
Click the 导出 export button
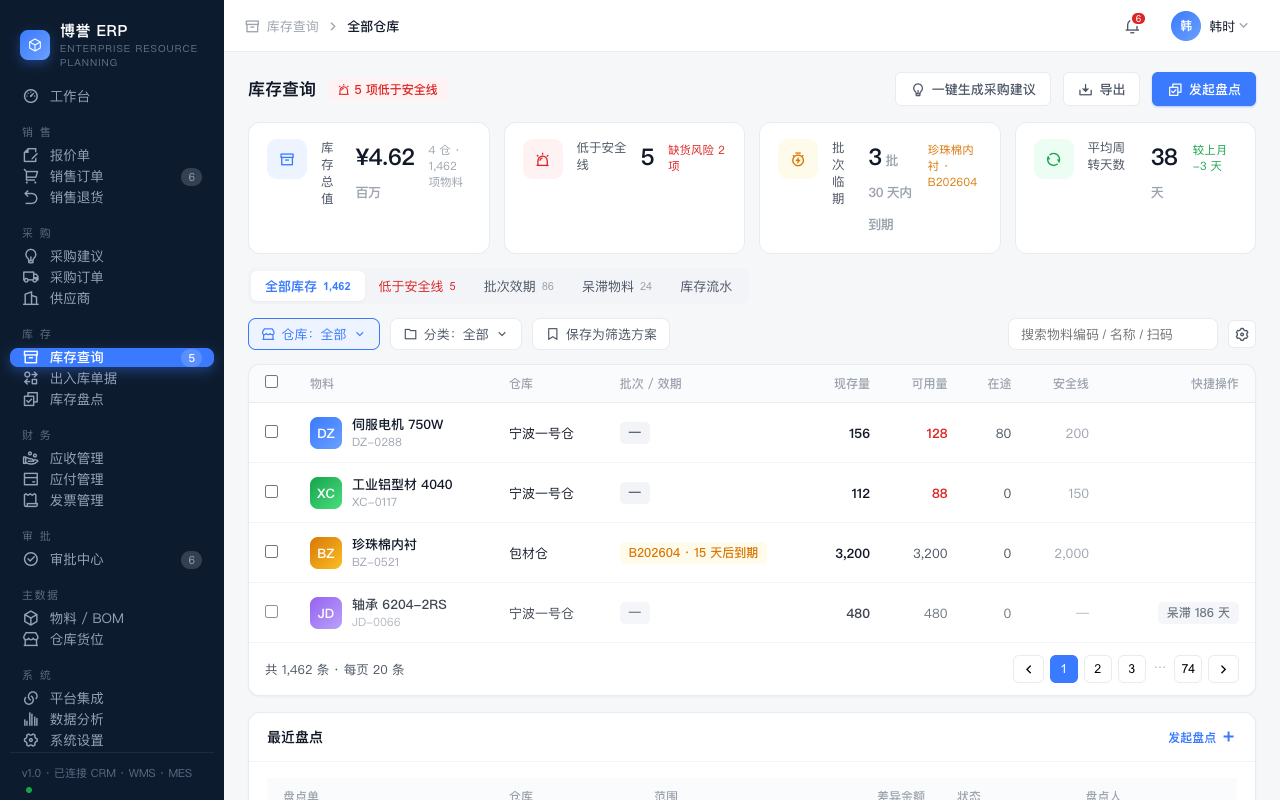(x=1101, y=89)
